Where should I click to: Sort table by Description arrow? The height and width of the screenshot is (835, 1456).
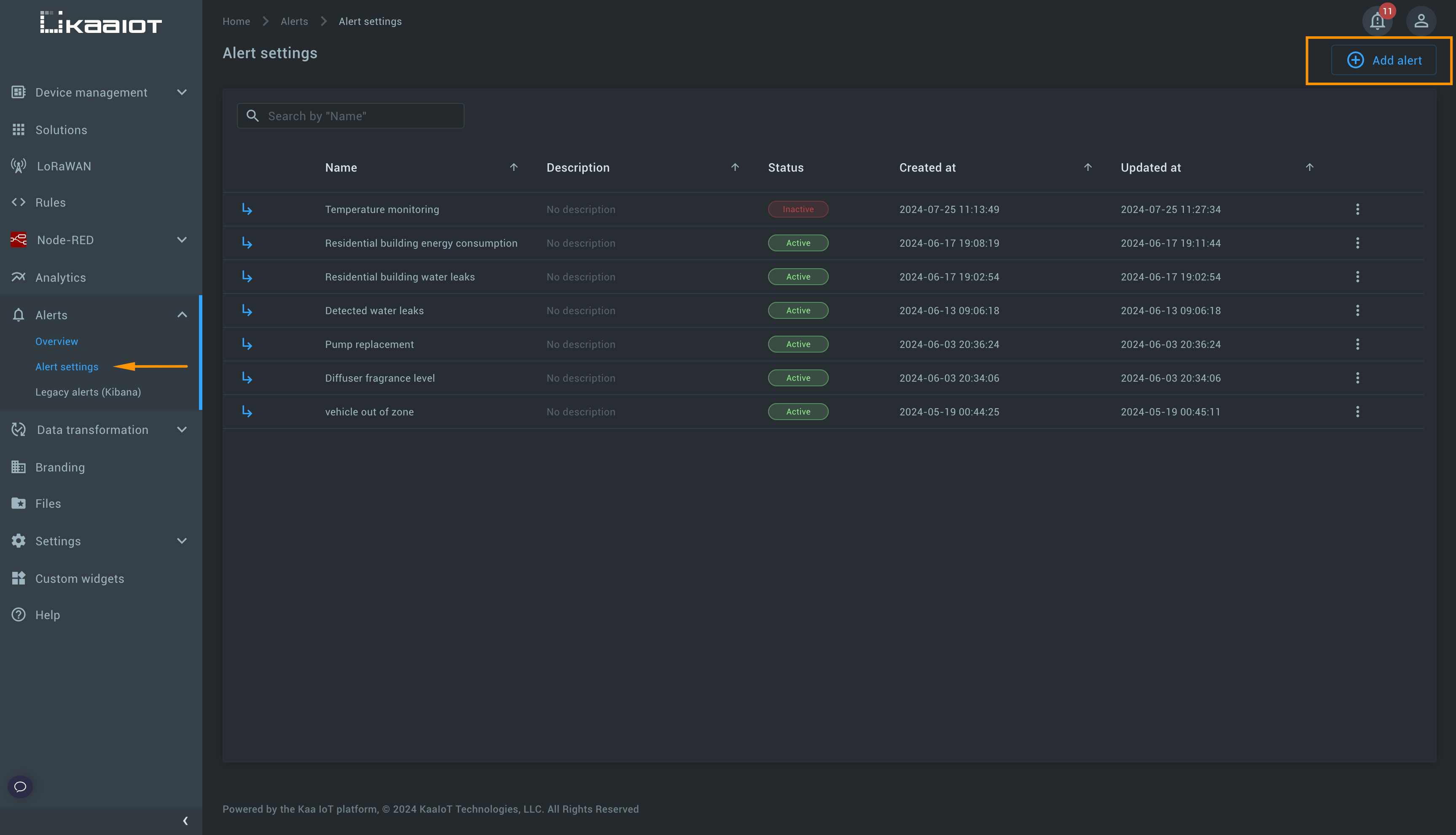click(x=735, y=167)
